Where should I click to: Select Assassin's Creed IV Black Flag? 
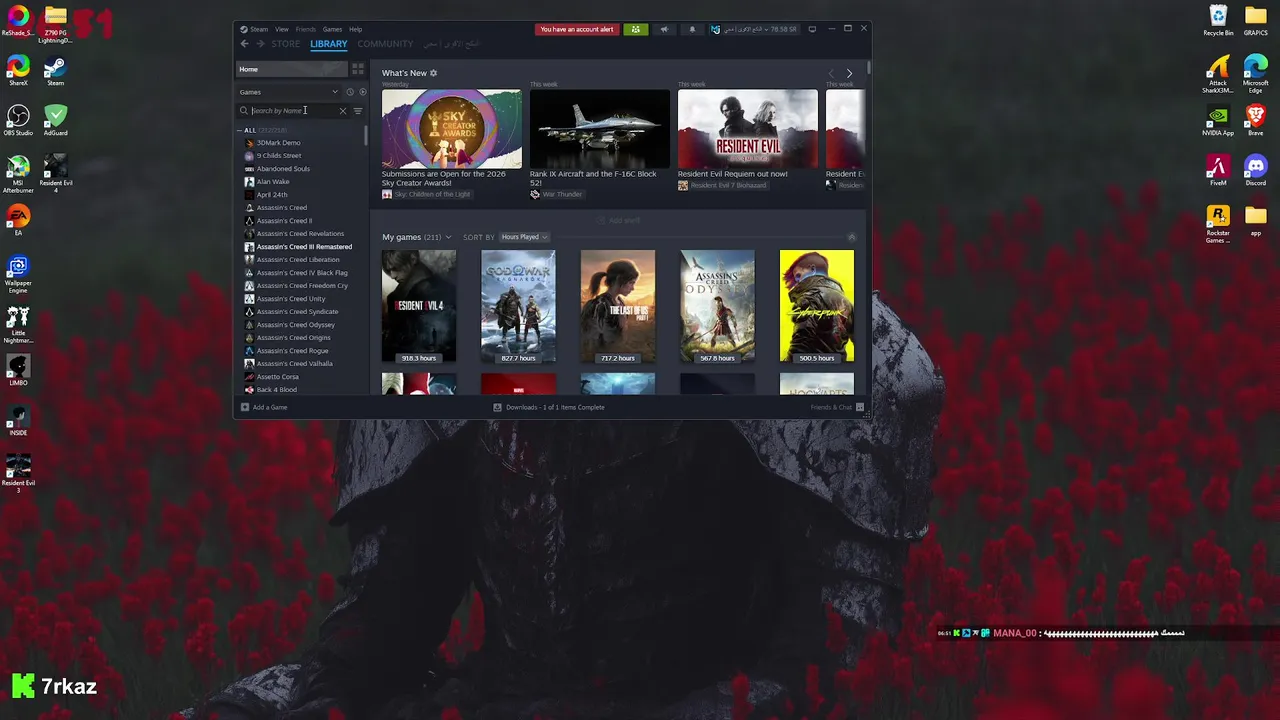click(302, 273)
